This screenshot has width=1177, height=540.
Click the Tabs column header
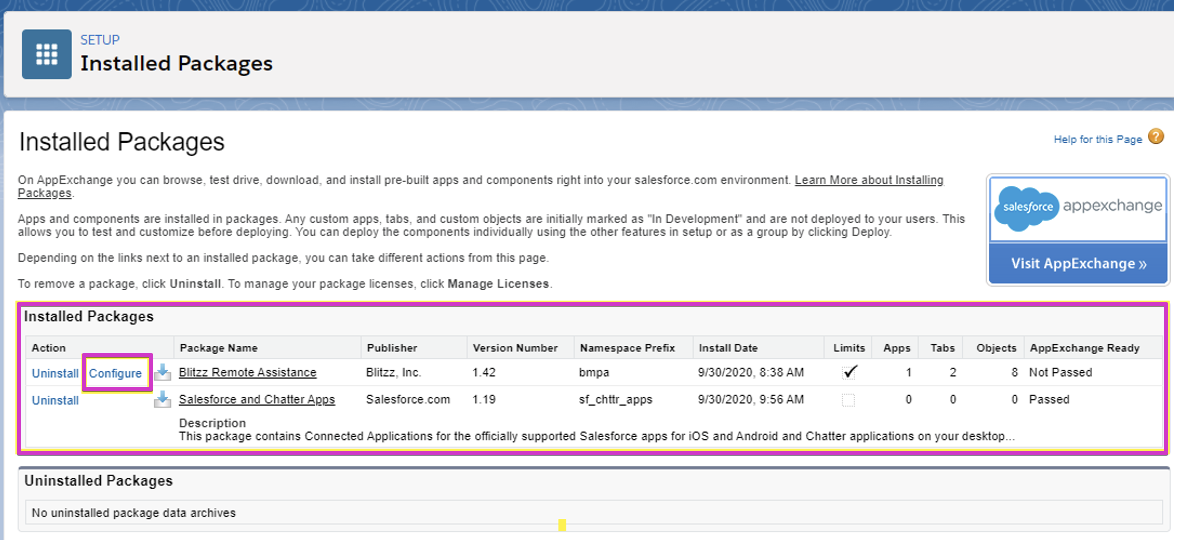pos(943,348)
